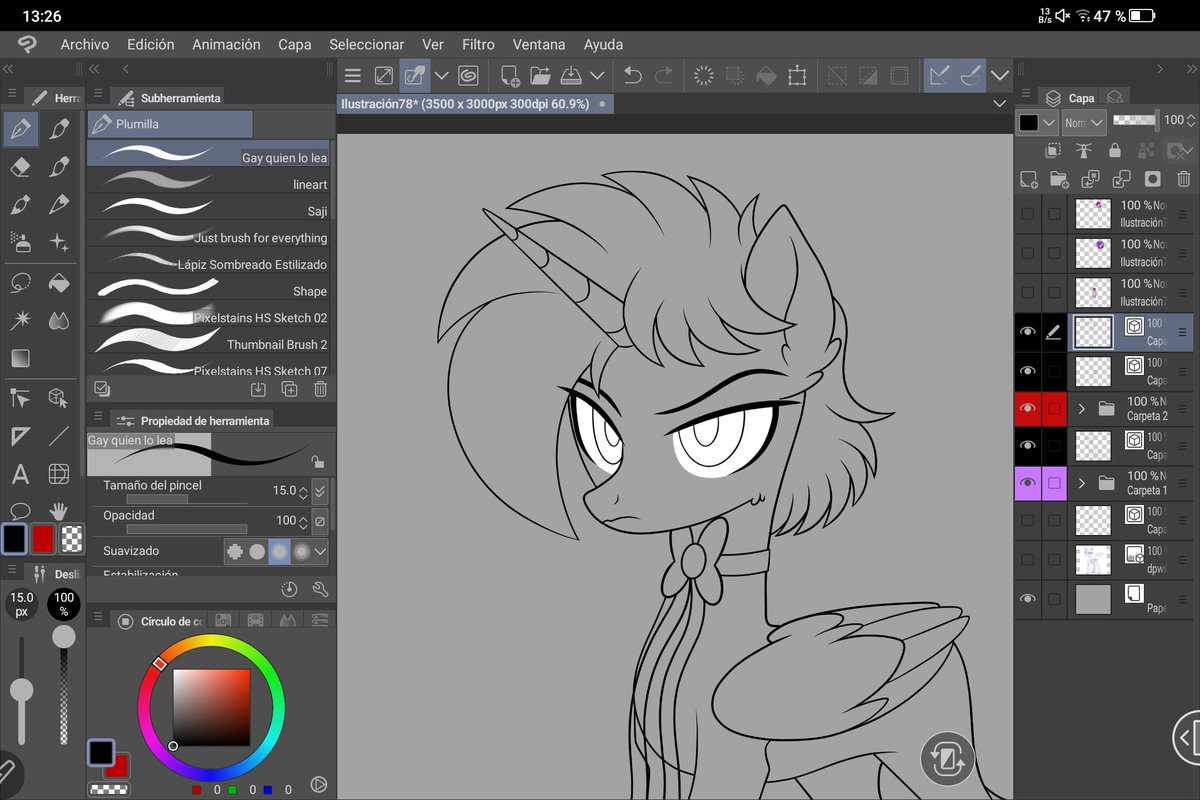Toggle brush size pressure lock checkbox
This screenshot has height=800, width=1200.
click(319, 491)
